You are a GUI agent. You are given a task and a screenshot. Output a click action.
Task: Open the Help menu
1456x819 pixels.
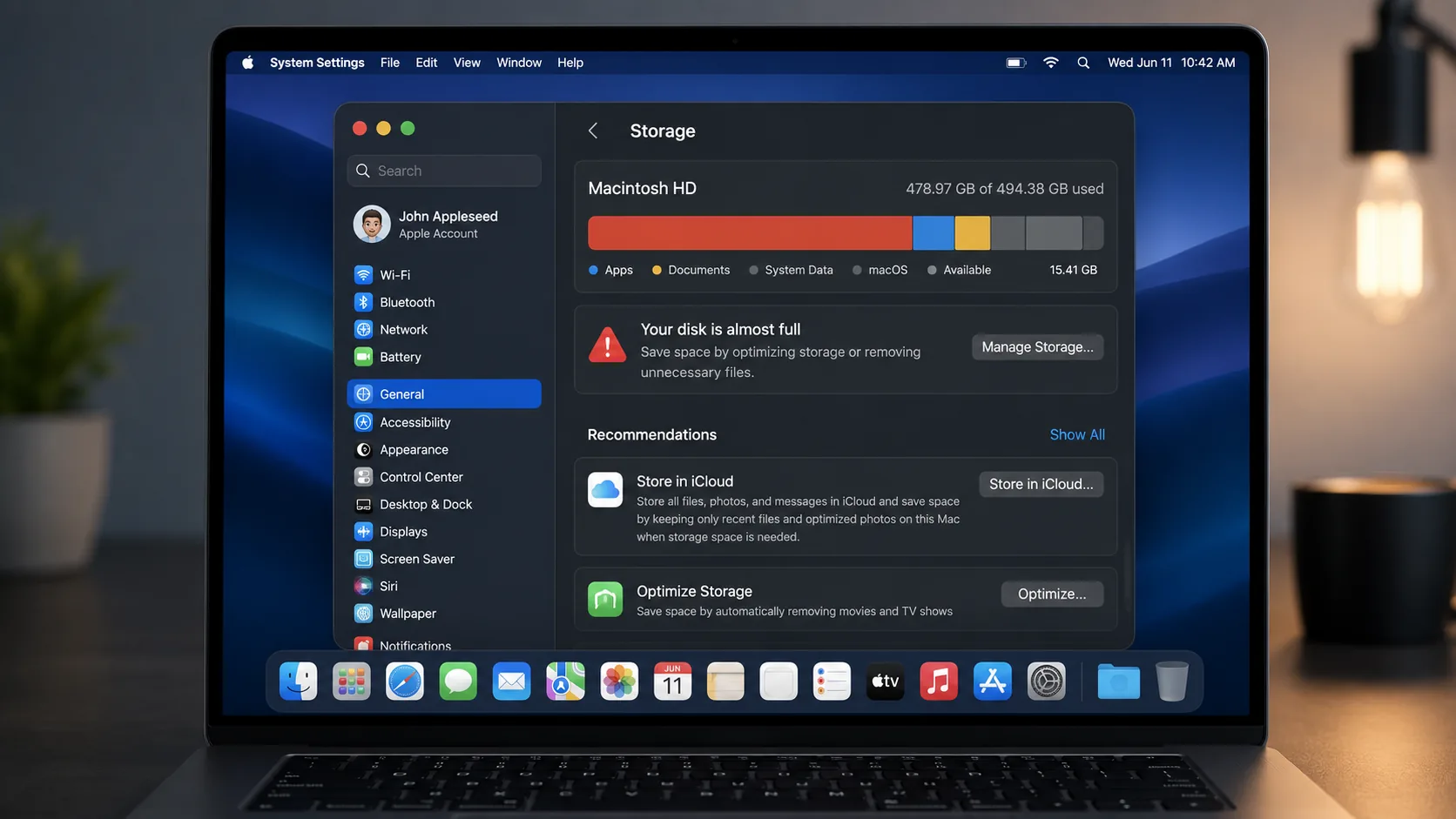click(x=570, y=63)
